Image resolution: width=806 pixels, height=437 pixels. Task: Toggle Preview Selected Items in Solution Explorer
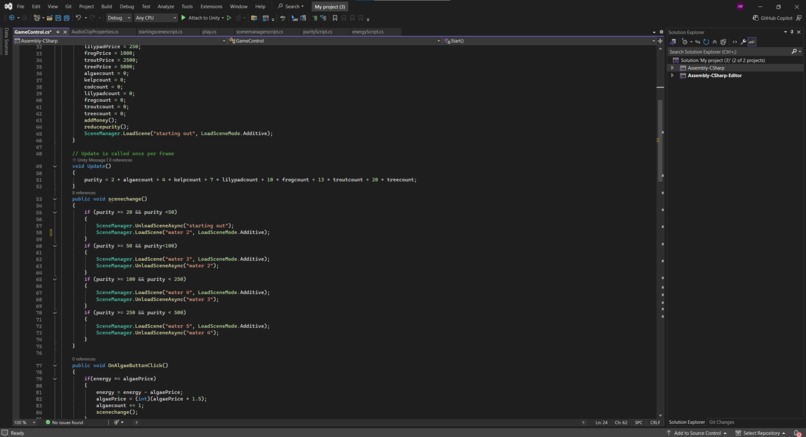752,42
